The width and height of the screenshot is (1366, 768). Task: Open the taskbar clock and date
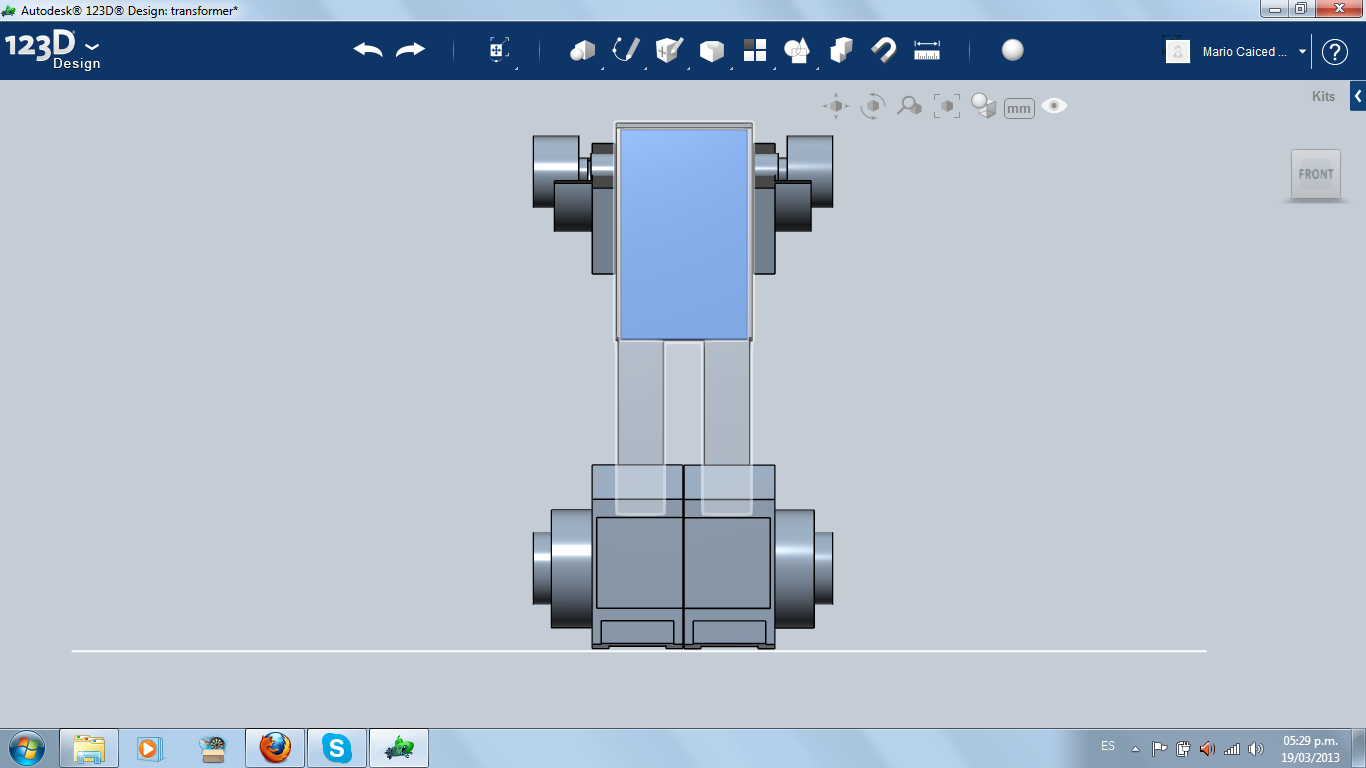click(1311, 749)
